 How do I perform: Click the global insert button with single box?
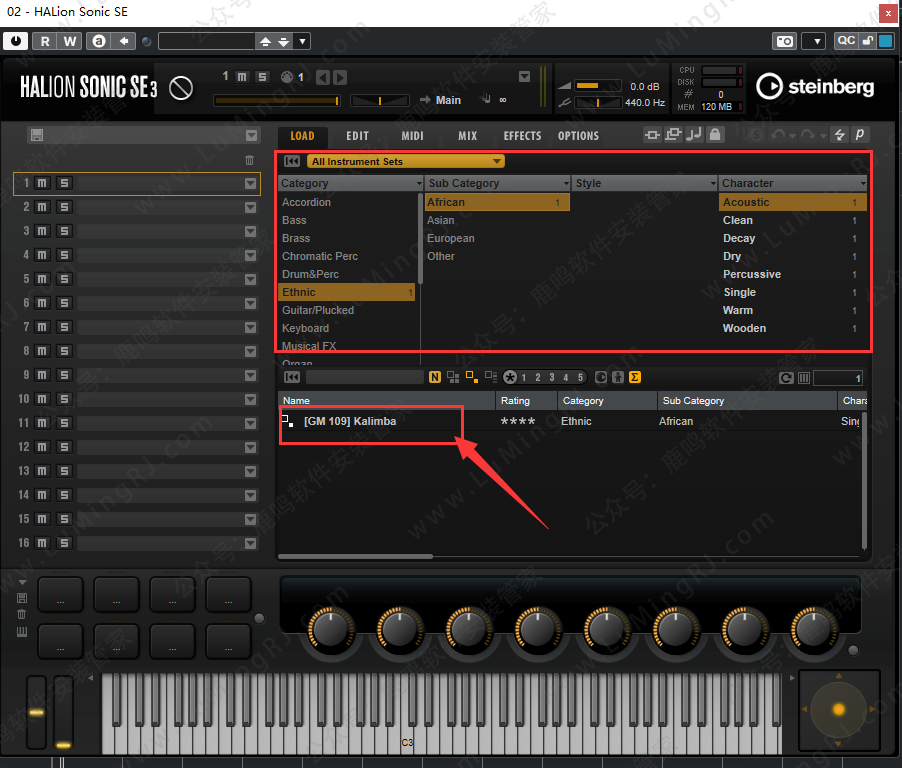(652, 135)
